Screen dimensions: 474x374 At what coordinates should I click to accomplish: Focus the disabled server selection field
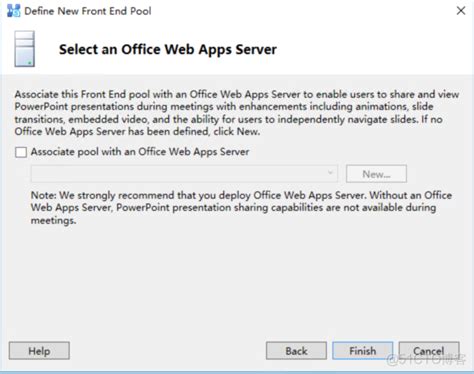click(184, 173)
